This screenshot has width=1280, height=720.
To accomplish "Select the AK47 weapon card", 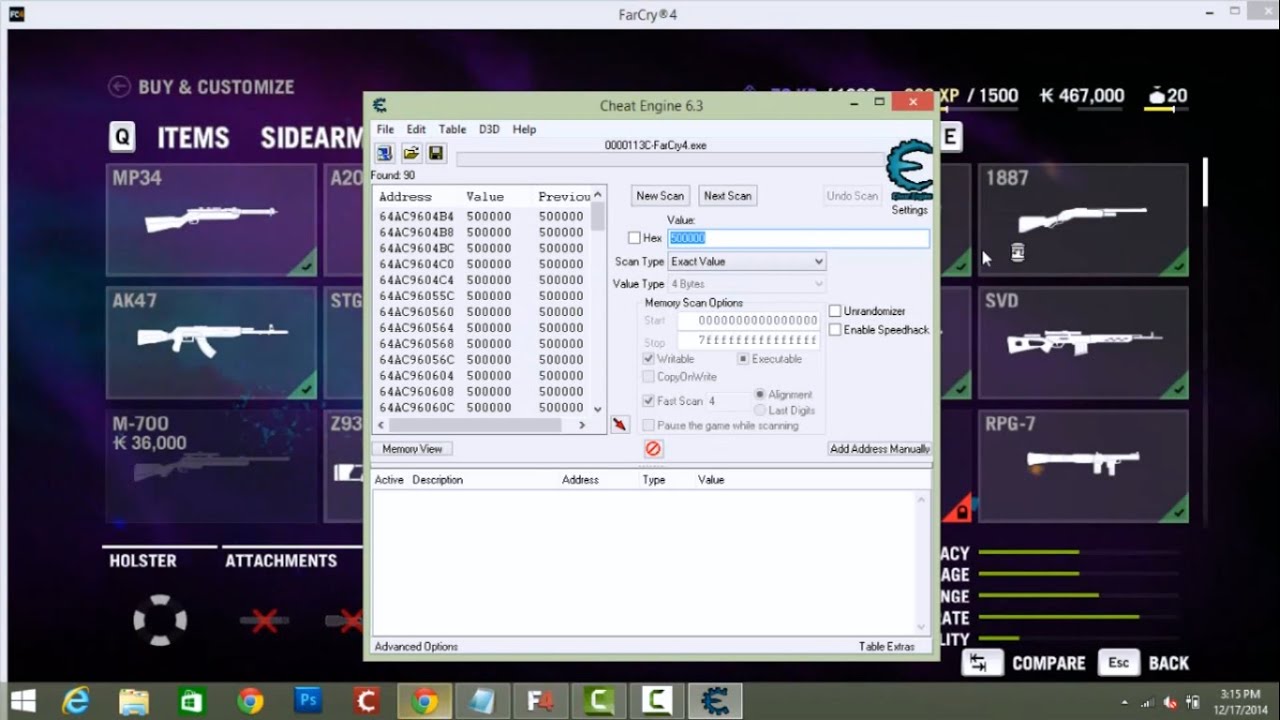I will tap(211, 342).
